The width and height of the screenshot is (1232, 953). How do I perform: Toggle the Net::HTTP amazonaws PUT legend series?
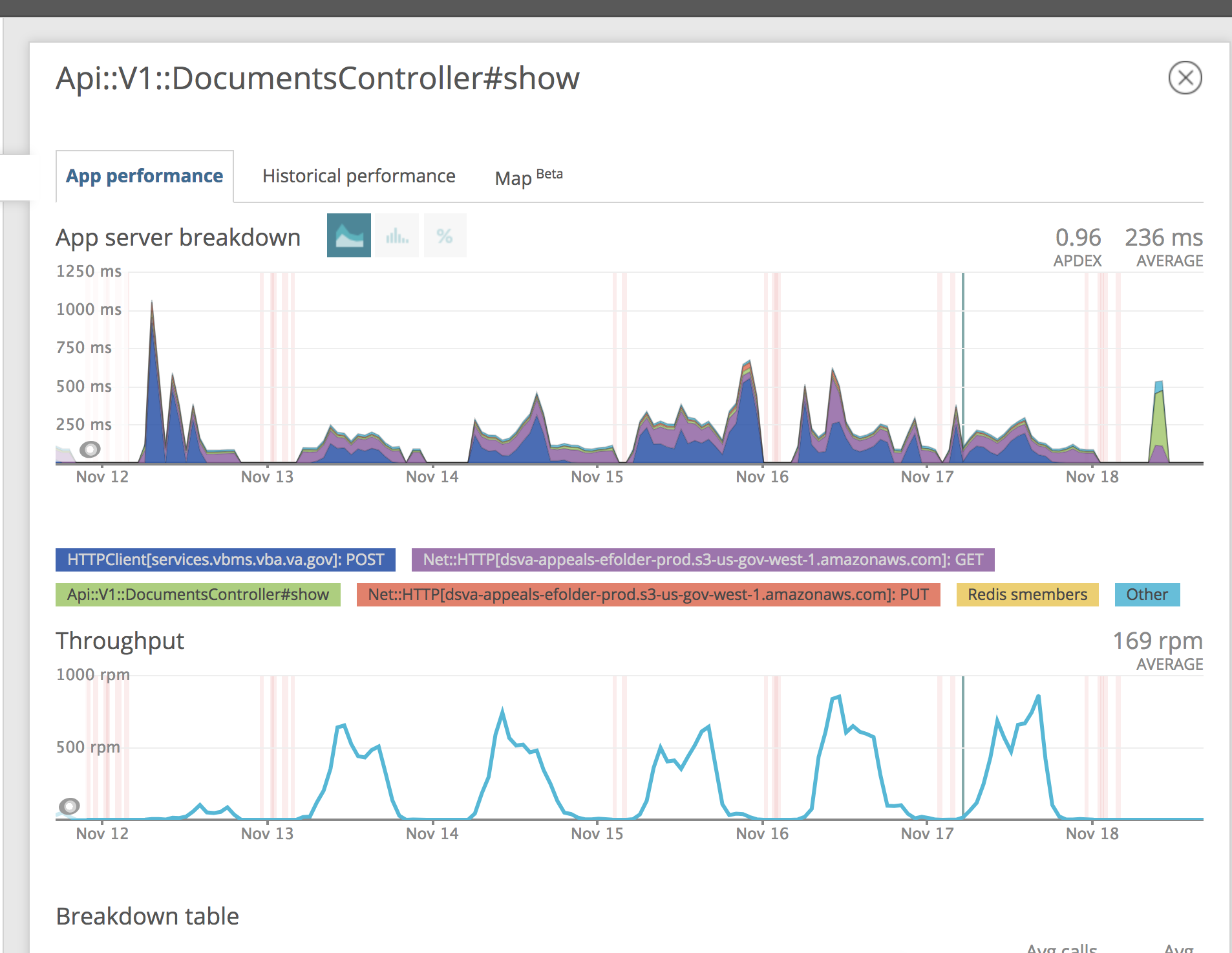click(648, 595)
